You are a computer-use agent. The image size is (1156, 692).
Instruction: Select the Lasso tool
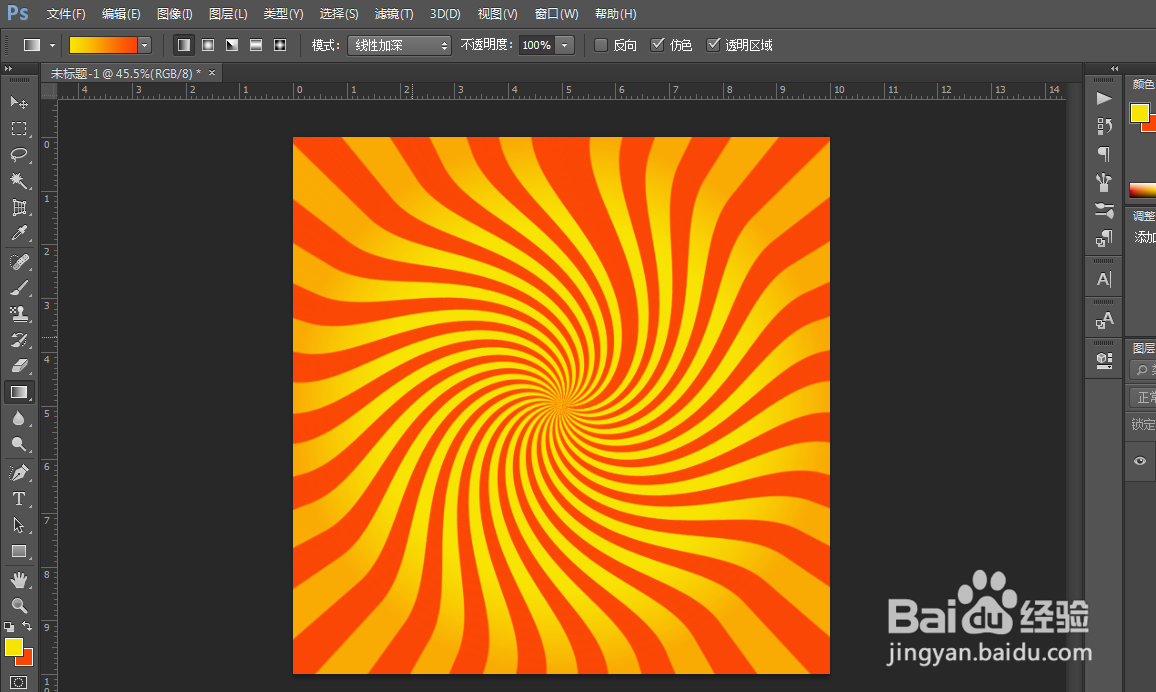coord(19,155)
